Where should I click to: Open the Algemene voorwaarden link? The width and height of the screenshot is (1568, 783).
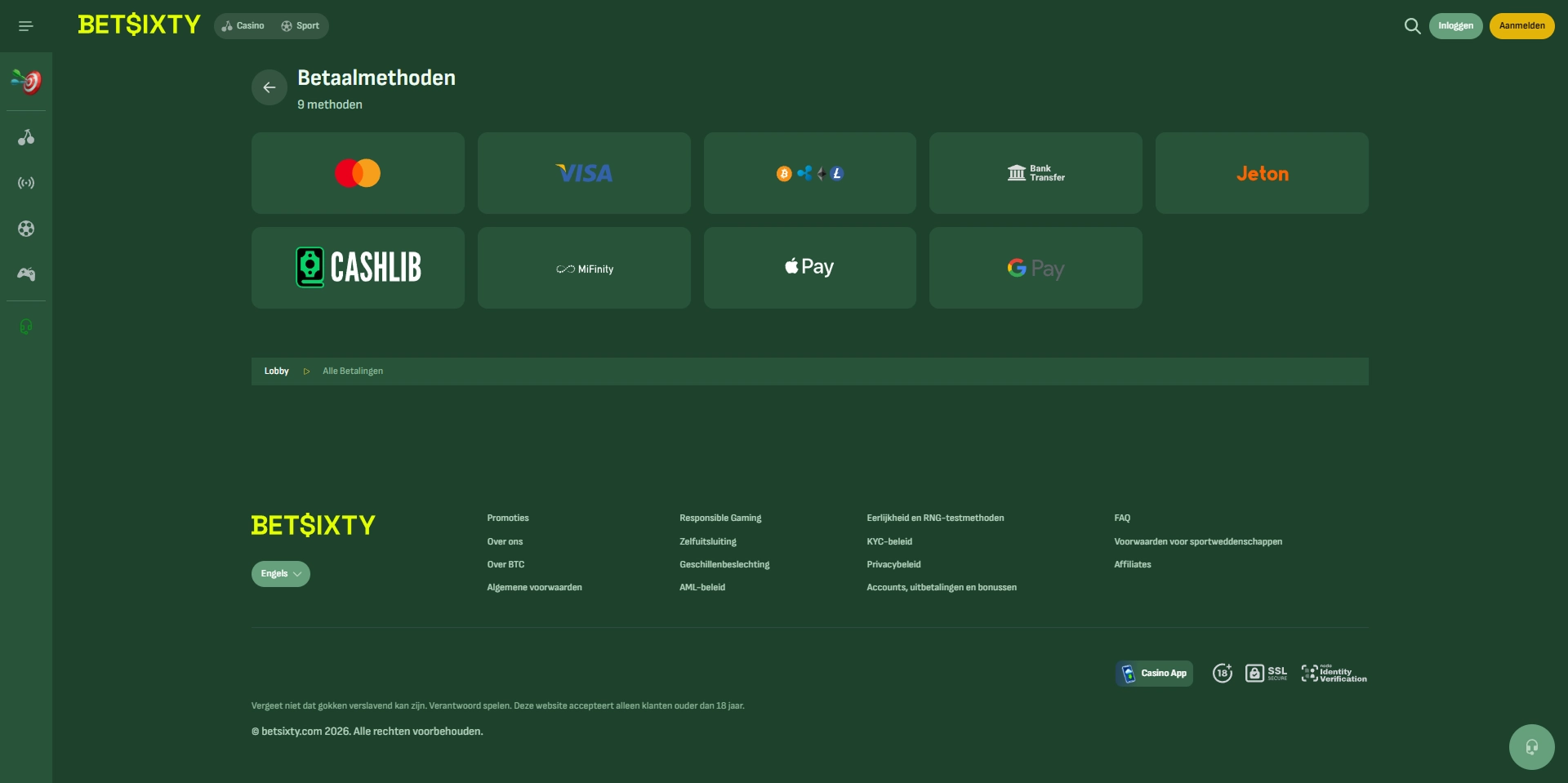click(x=534, y=588)
